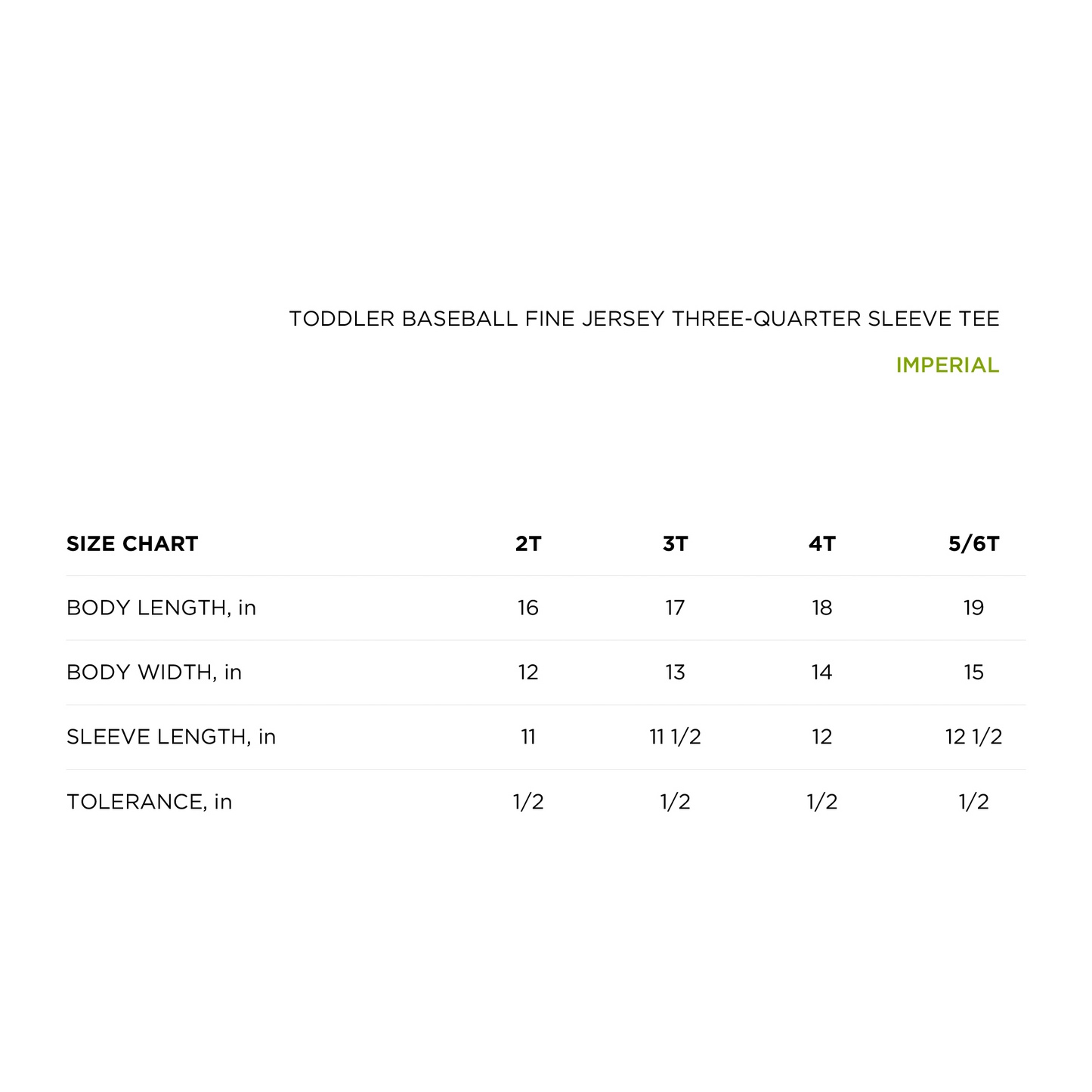
Task: Select the 2T size column header
Action: [x=528, y=544]
